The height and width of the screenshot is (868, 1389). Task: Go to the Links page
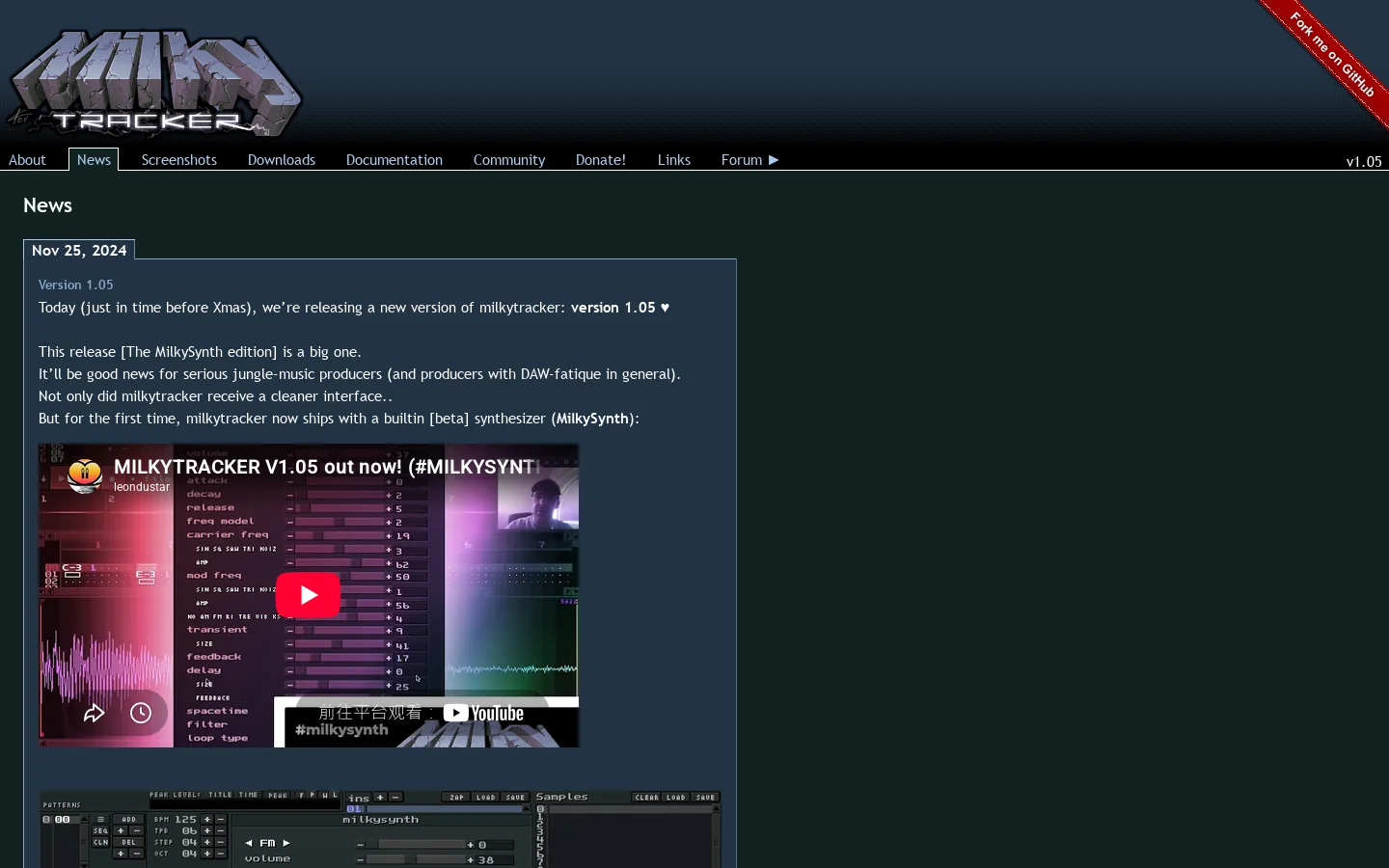pyautogui.click(x=674, y=160)
